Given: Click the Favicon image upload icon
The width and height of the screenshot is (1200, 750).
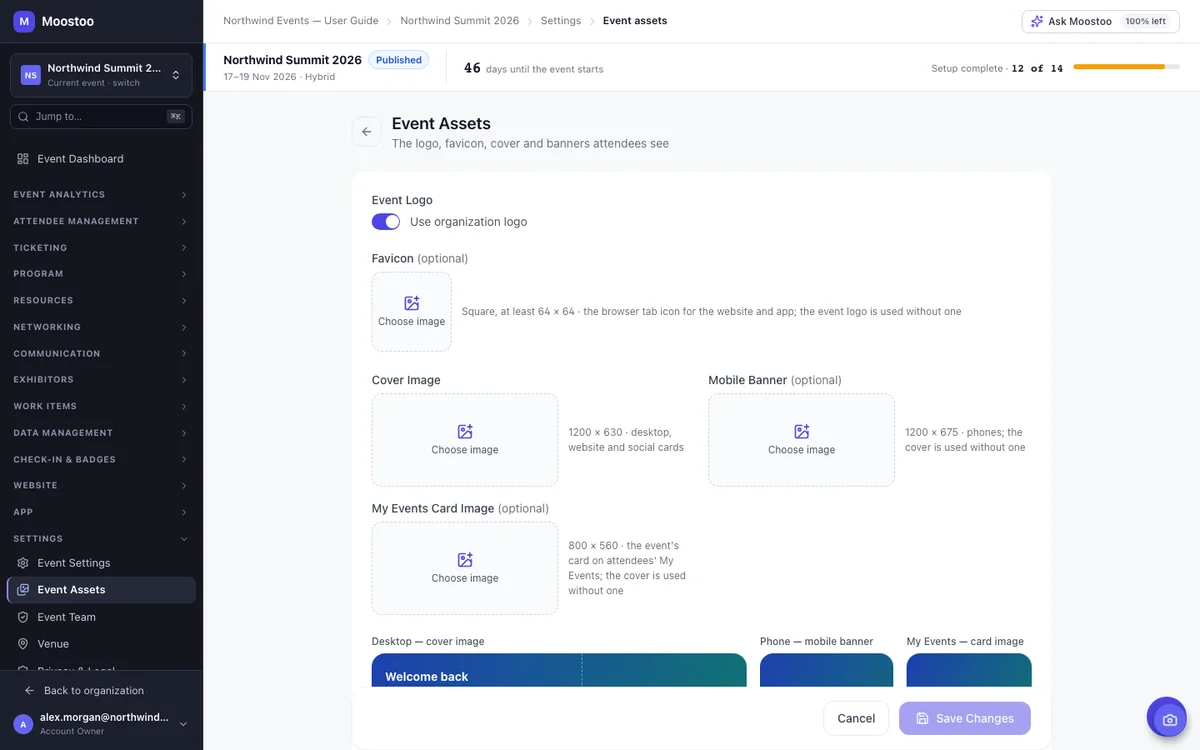Looking at the screenshot, I should pyautogui.click(x=412, y=303).
